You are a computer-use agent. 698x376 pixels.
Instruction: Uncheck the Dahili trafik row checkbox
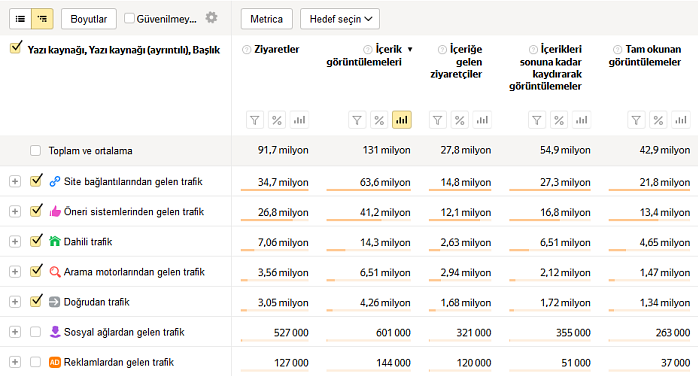pyautogui.click(x=36, y=241)
